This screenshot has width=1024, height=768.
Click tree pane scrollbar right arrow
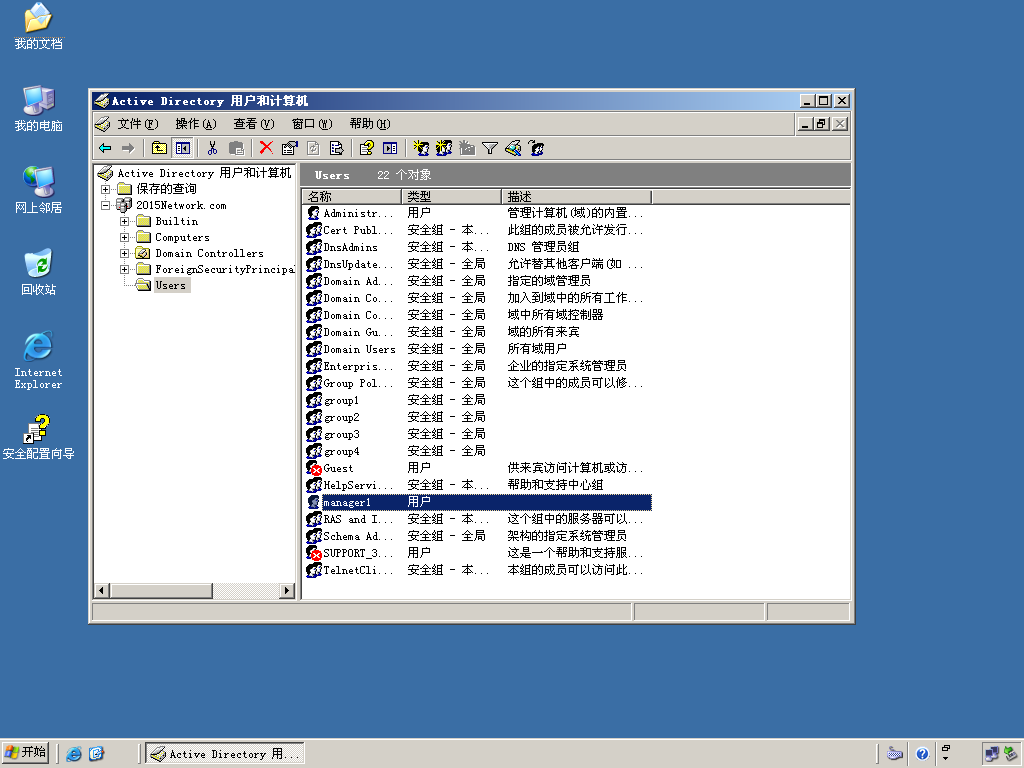287,590
